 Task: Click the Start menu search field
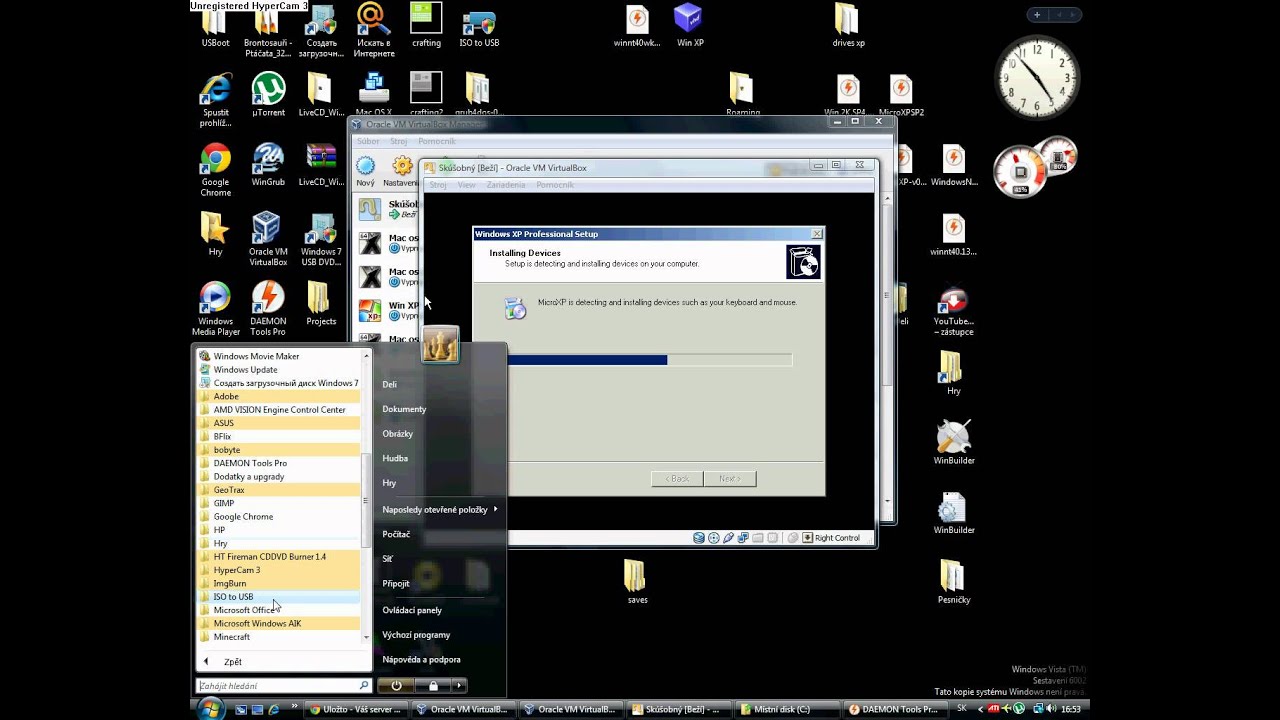coord(284,686)
